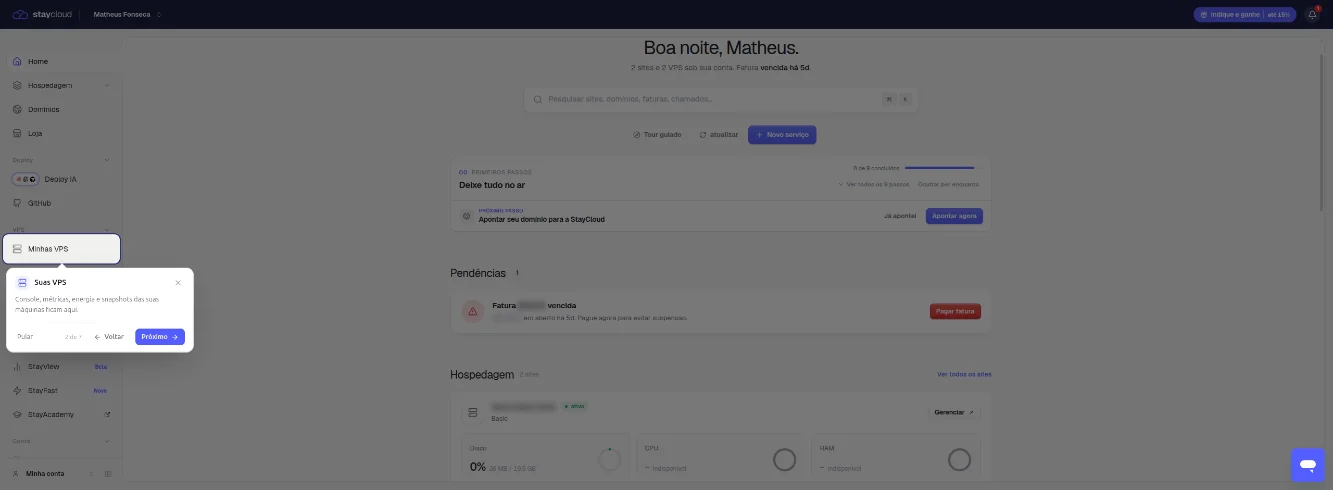The width and height of the screenshot is (1333, 490).
Task: Click the Tour guiado compass icon
Action: (637, 134)
